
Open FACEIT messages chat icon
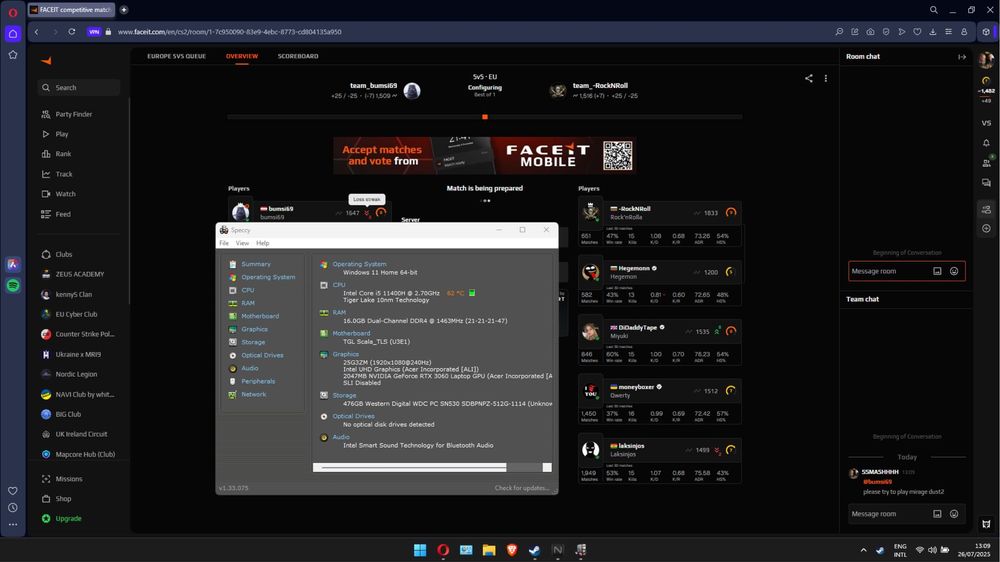987,183
